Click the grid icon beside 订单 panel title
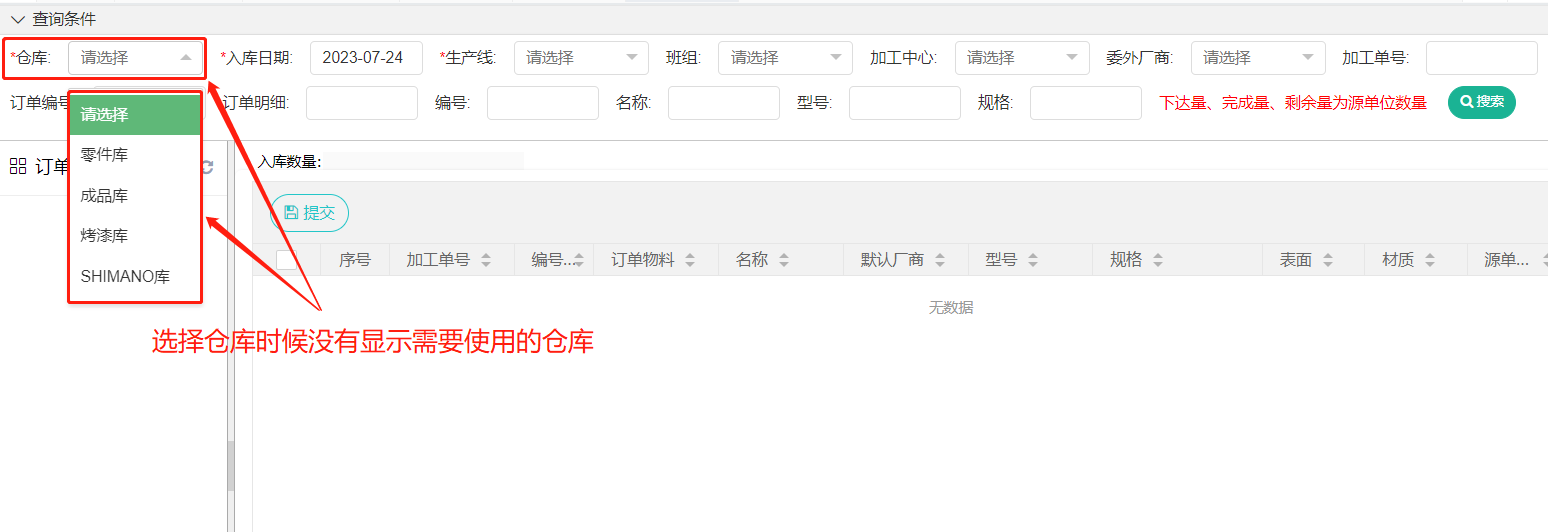The height and width of the screenshot is (532, 1548). coord(18,166)
